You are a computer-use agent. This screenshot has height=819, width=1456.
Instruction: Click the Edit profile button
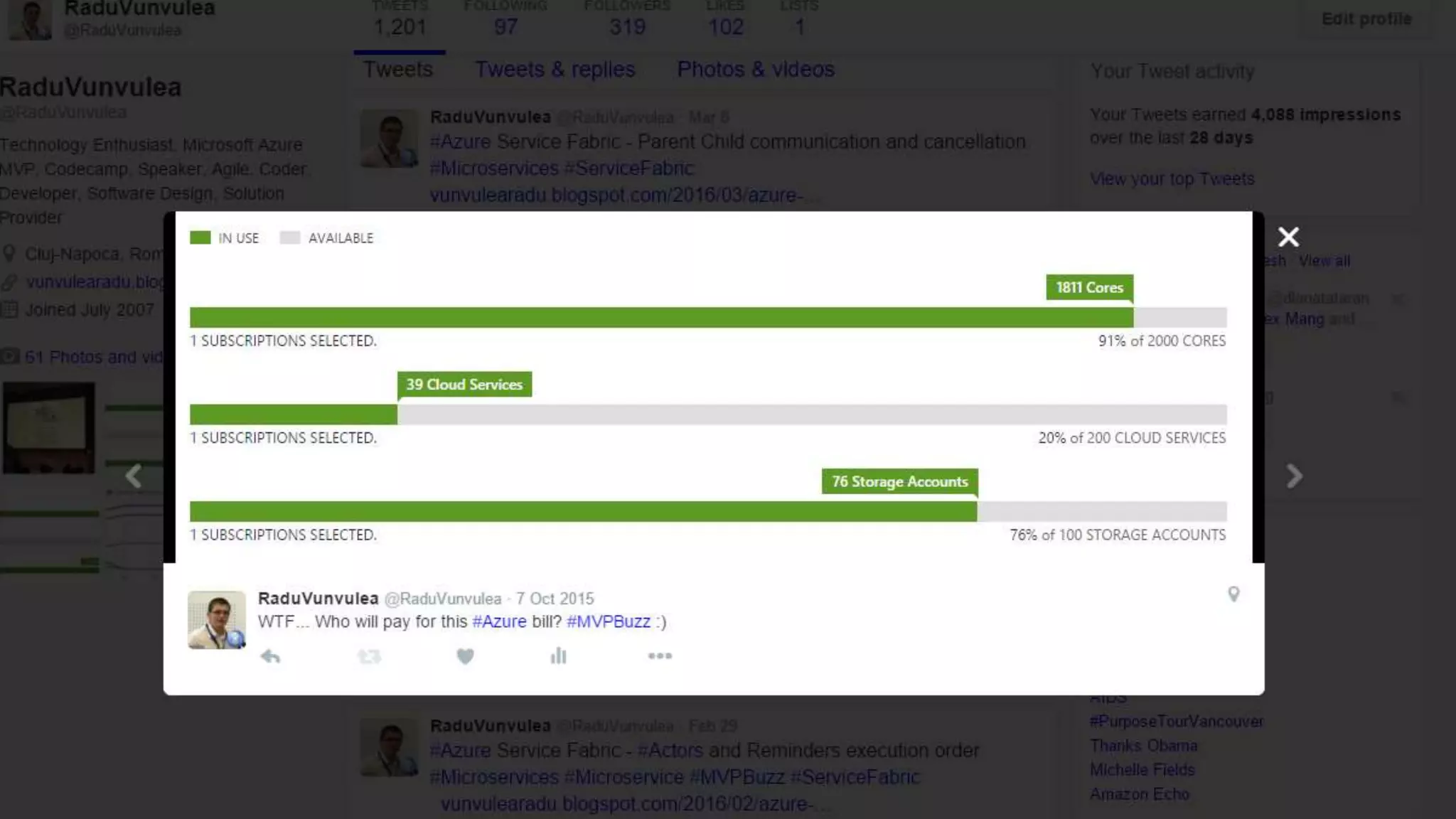pyautogui.click(x=1366, y=19)
